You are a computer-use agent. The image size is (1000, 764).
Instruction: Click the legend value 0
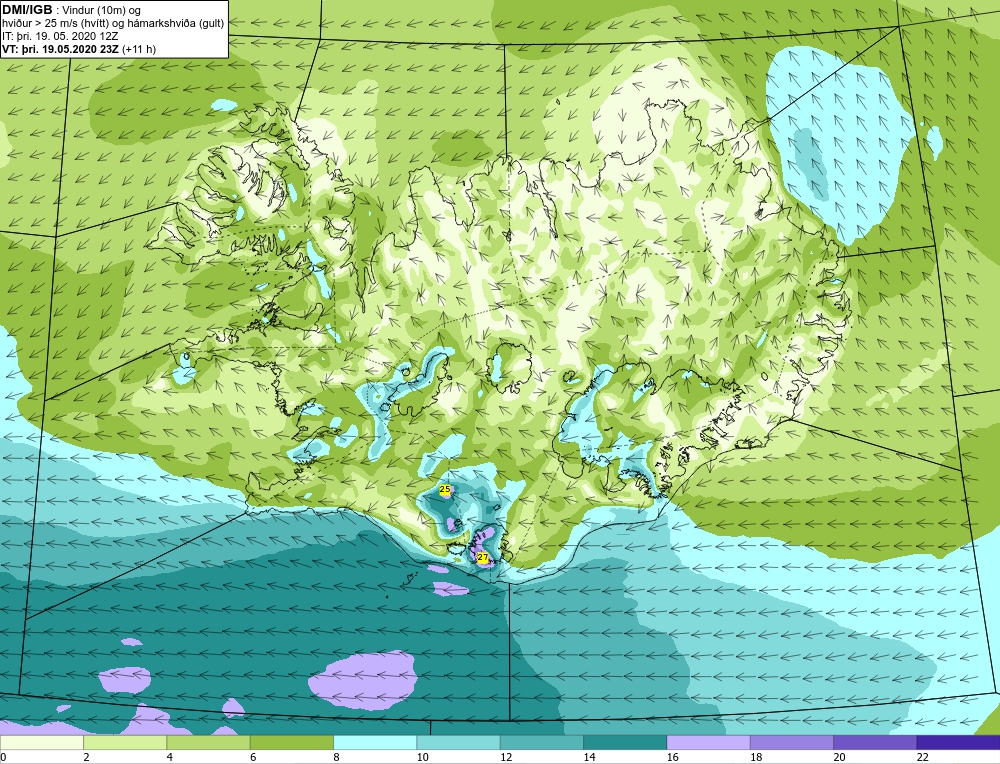[3, 757]
